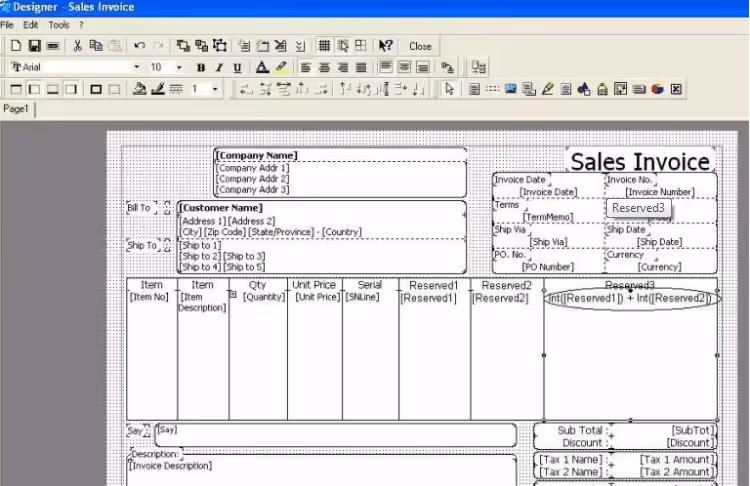Toggle the snap to grid icon

[342, 46]
